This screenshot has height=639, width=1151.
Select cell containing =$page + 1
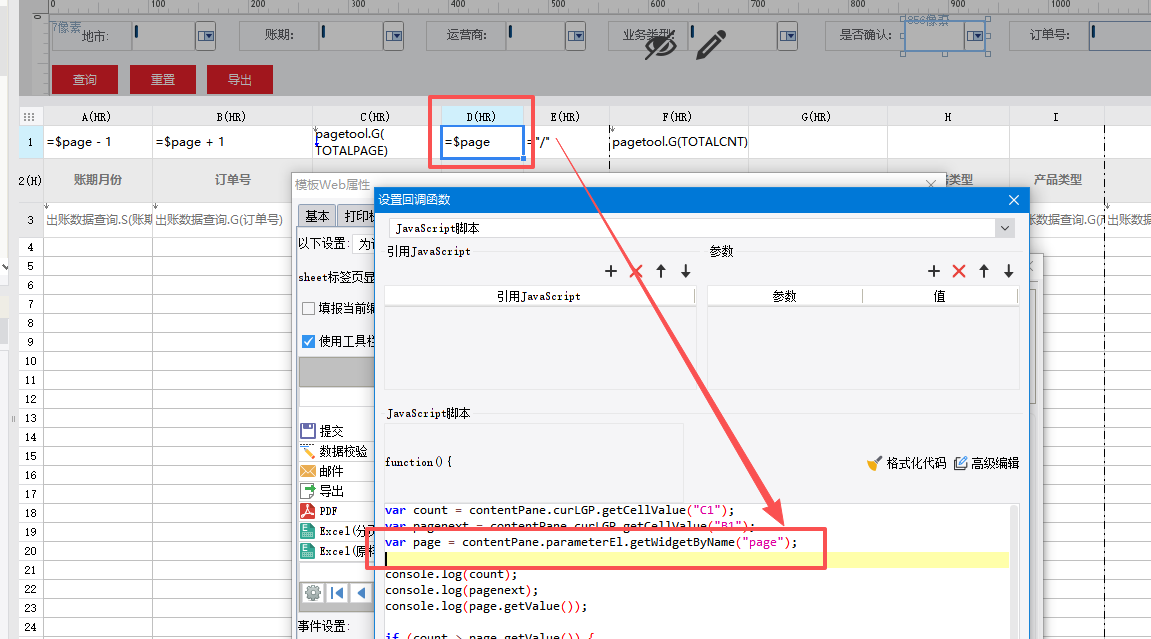coord(232,142)
